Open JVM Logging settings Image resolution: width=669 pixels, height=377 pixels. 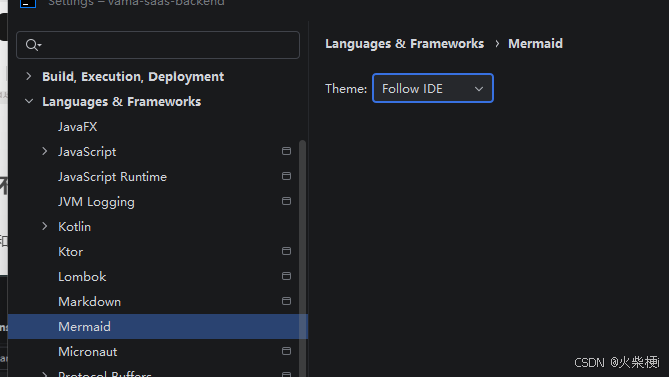[96, 202]
